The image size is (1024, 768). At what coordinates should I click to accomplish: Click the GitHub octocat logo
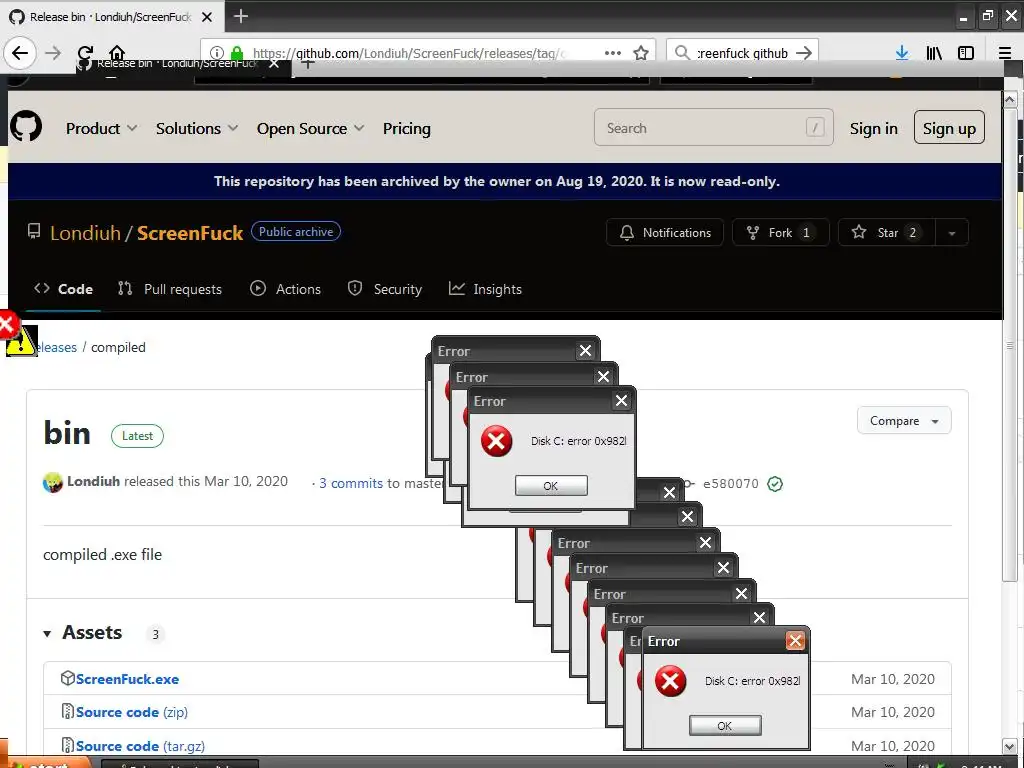tap(26, 127)
